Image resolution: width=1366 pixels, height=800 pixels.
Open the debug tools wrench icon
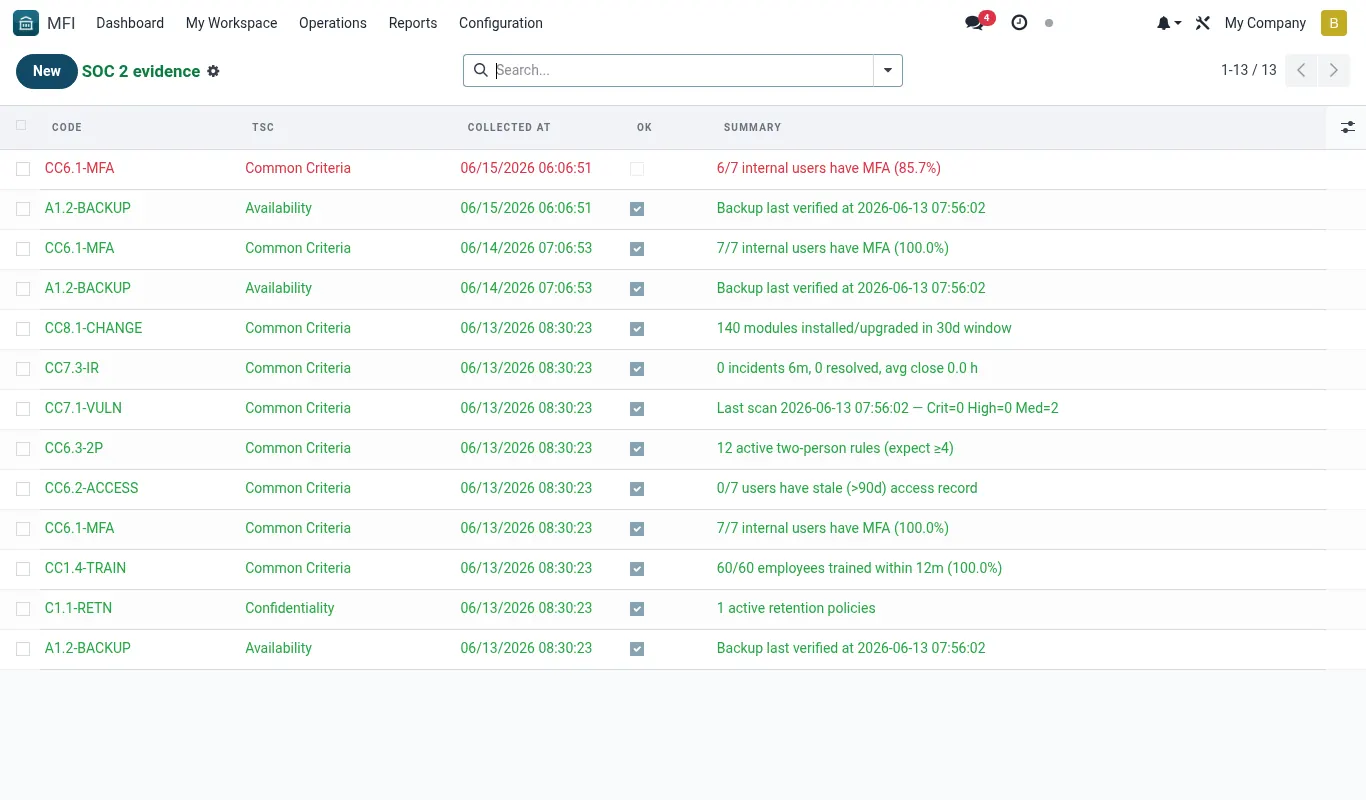[1203, 23]
